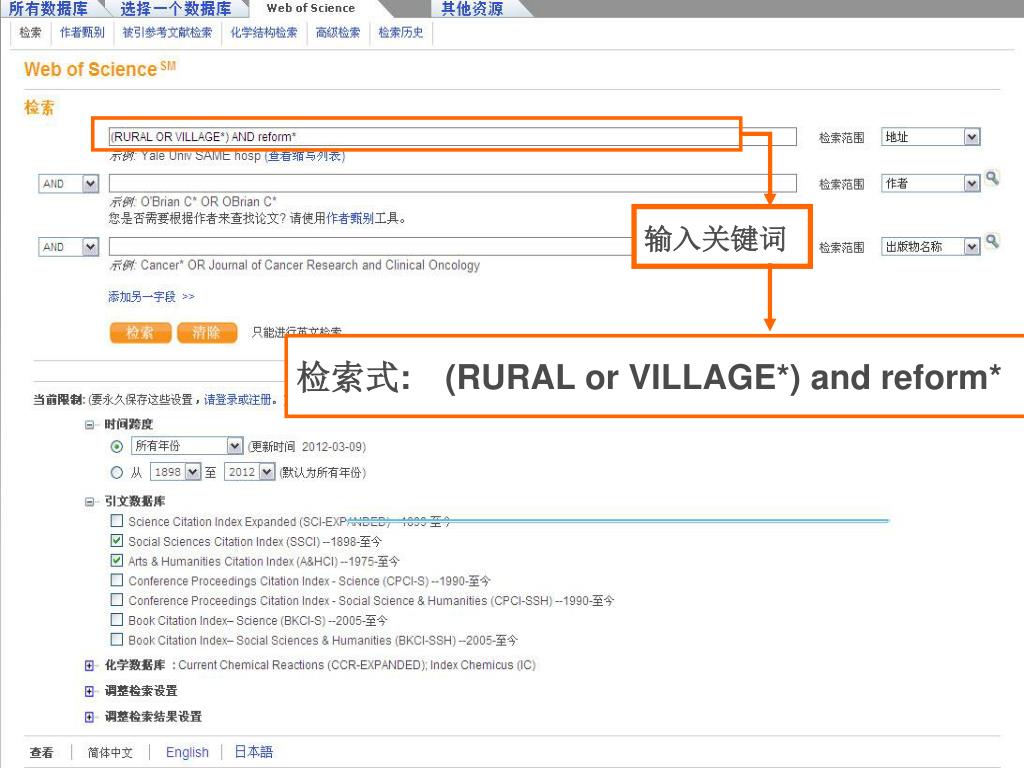Check CPCI-S Conference Proceedings checkbox
The width and height of the screenshot is (1024, 768).
[117, 579]
